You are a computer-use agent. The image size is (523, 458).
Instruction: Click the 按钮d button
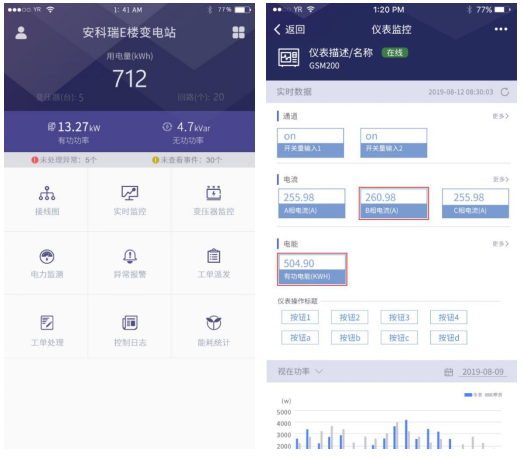pyautogui.click(x=449, y=338)
